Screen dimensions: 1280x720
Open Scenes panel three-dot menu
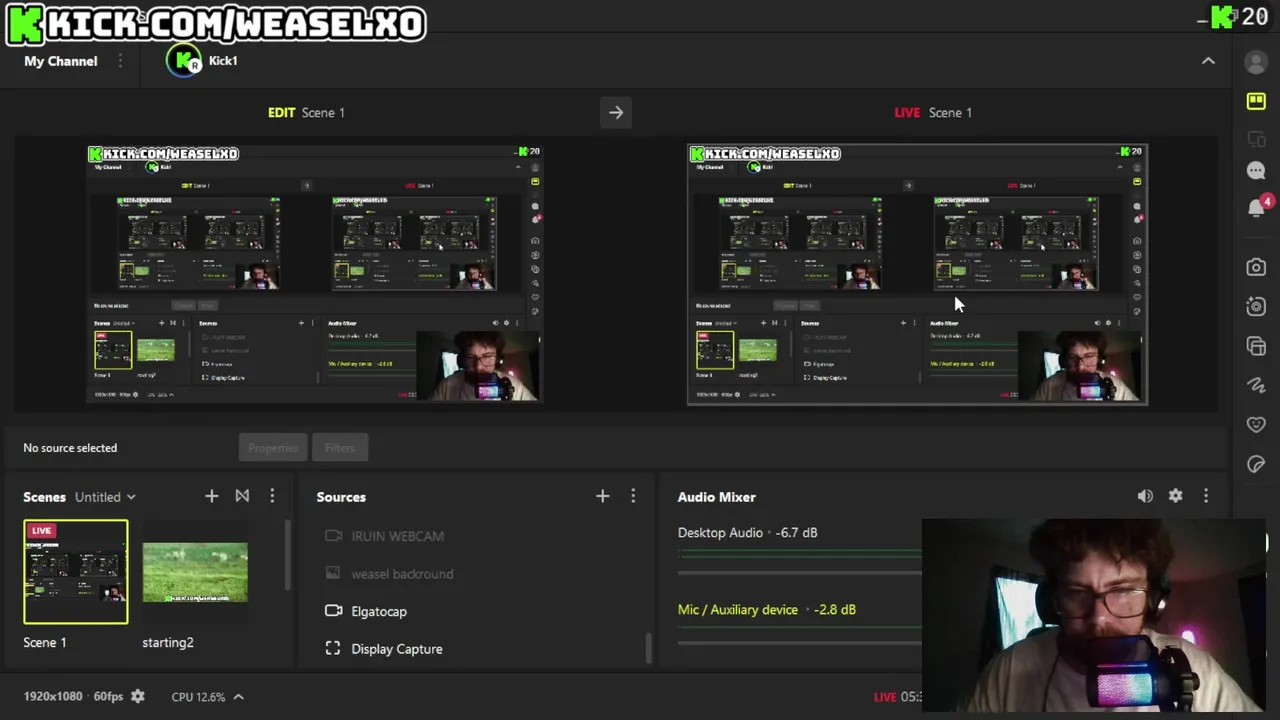(x=272, y=496)
